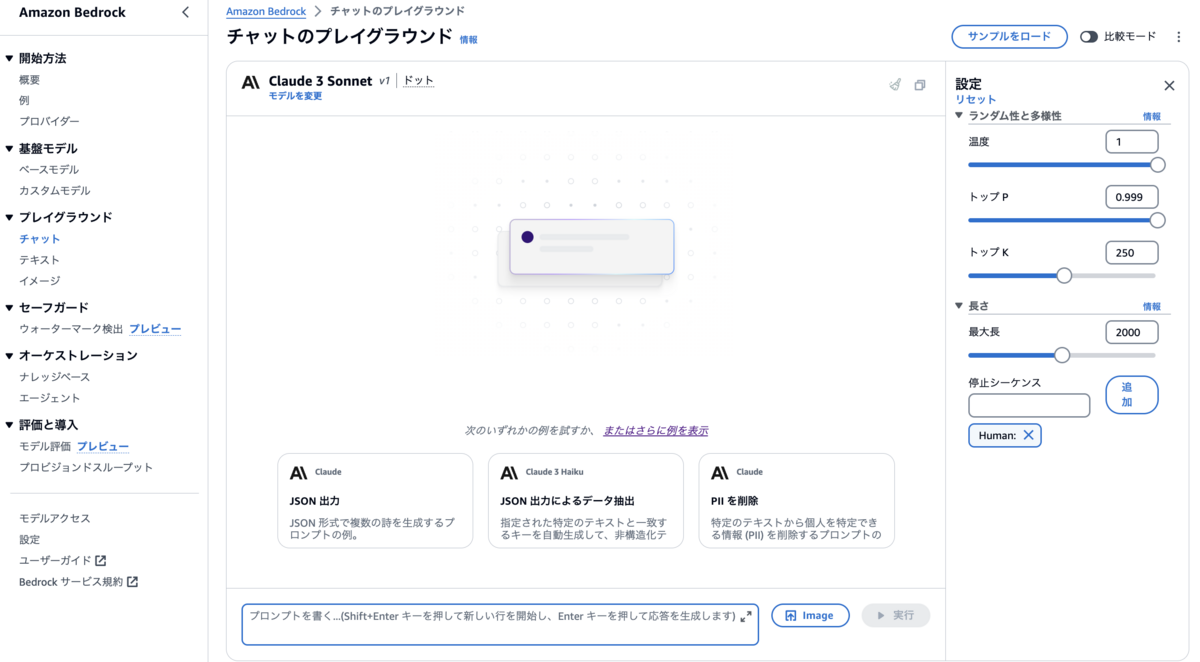This screenshot has width=1200, height=662.
Task: Go to プロバイダー in sidebar
Action: tap(49, 121)
